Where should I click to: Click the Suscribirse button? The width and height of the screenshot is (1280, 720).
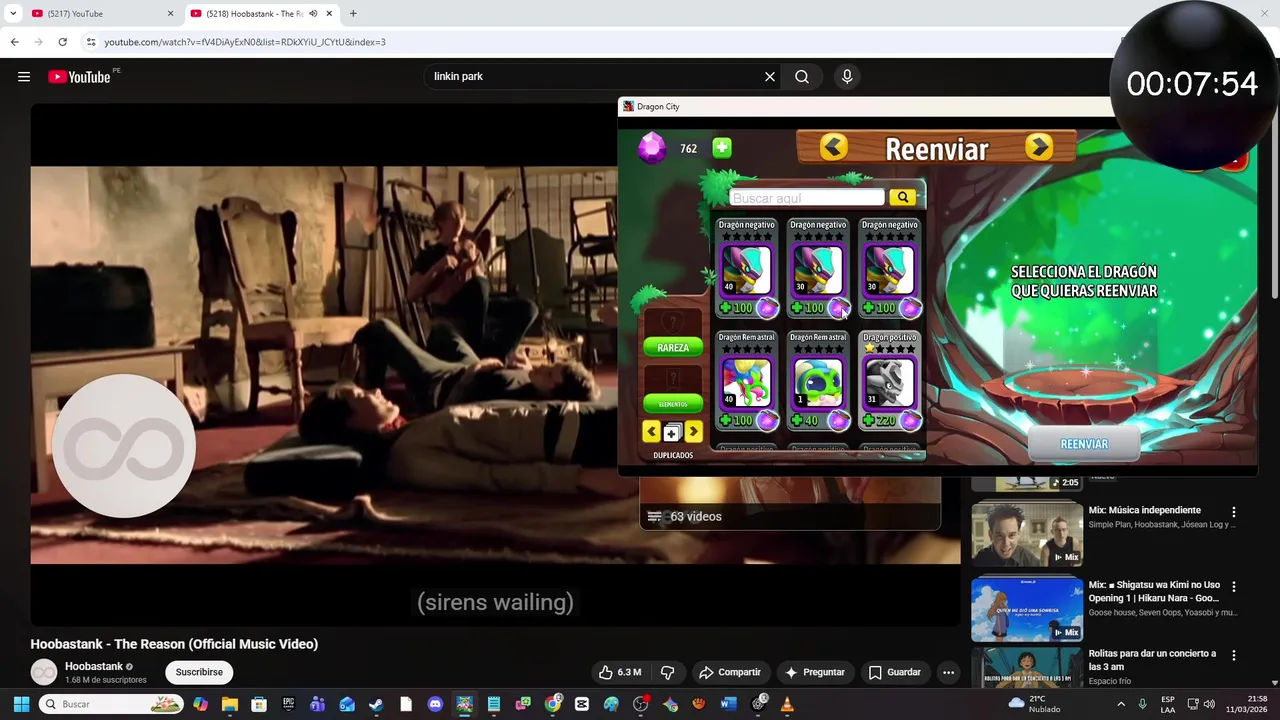coord(199,672)
